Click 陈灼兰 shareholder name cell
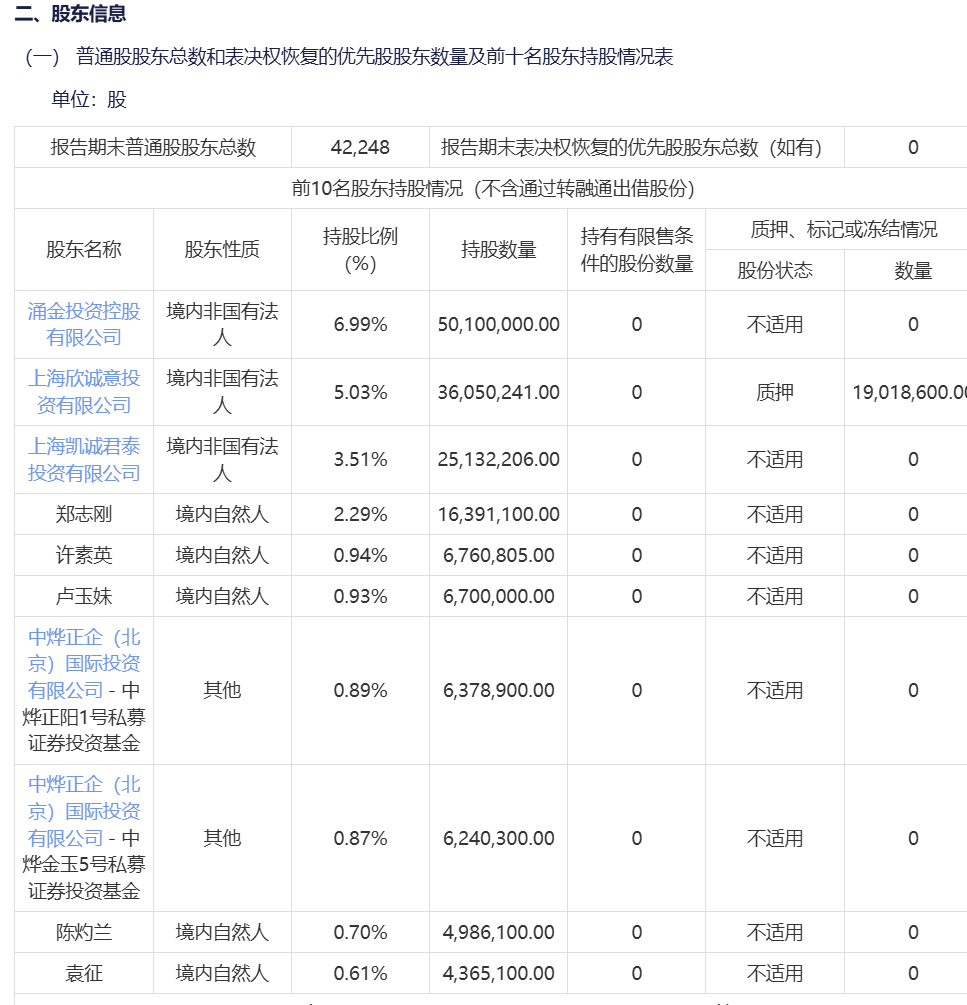 coord(84,932)
